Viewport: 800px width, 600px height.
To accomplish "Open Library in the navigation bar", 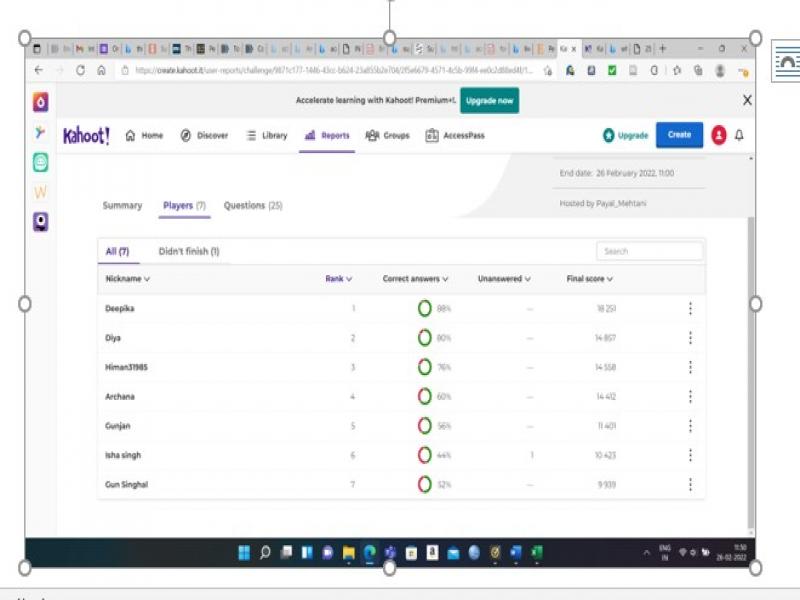I will pyautogui.click(x=266, y=136).
